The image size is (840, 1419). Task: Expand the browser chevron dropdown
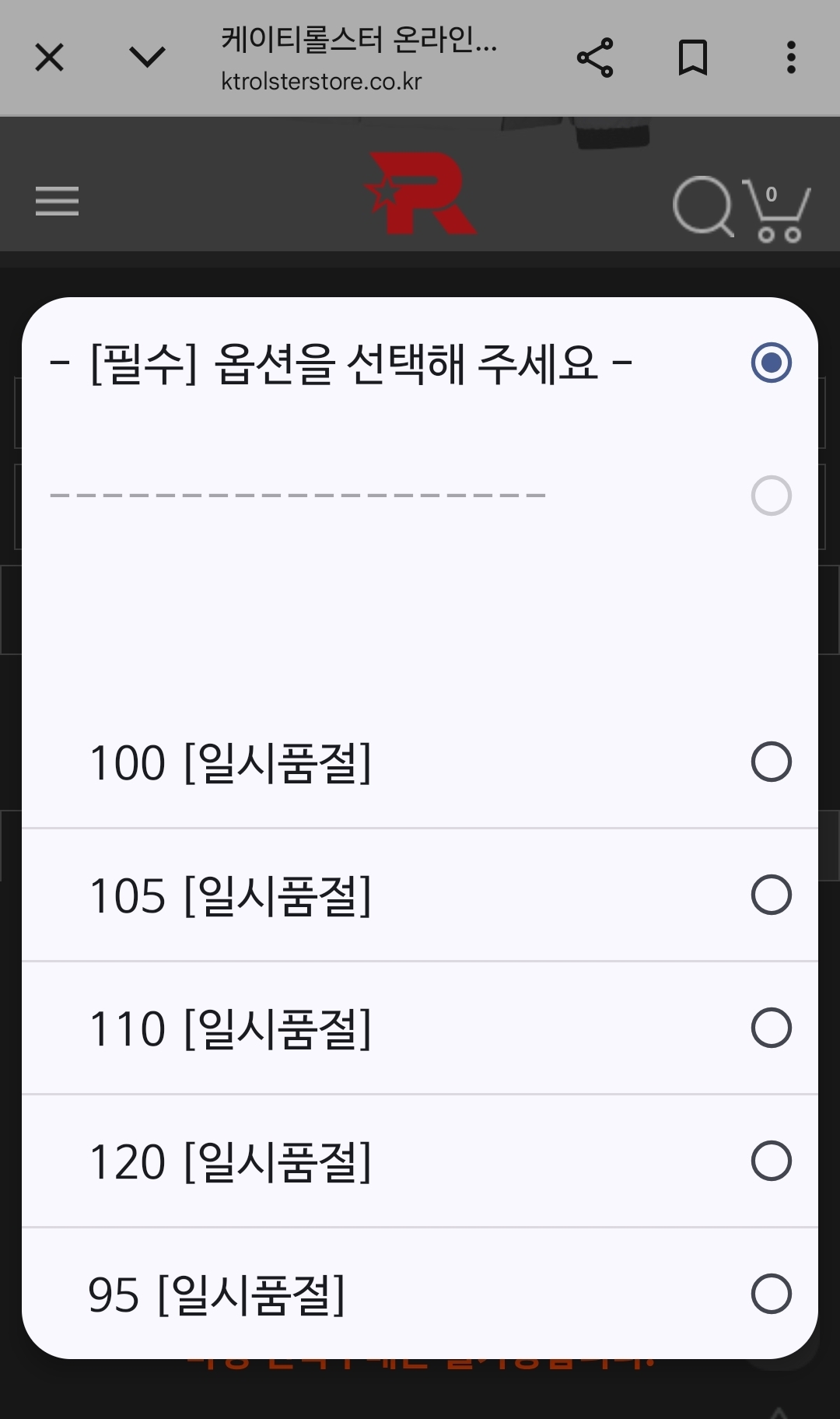[x=147, y=58]
